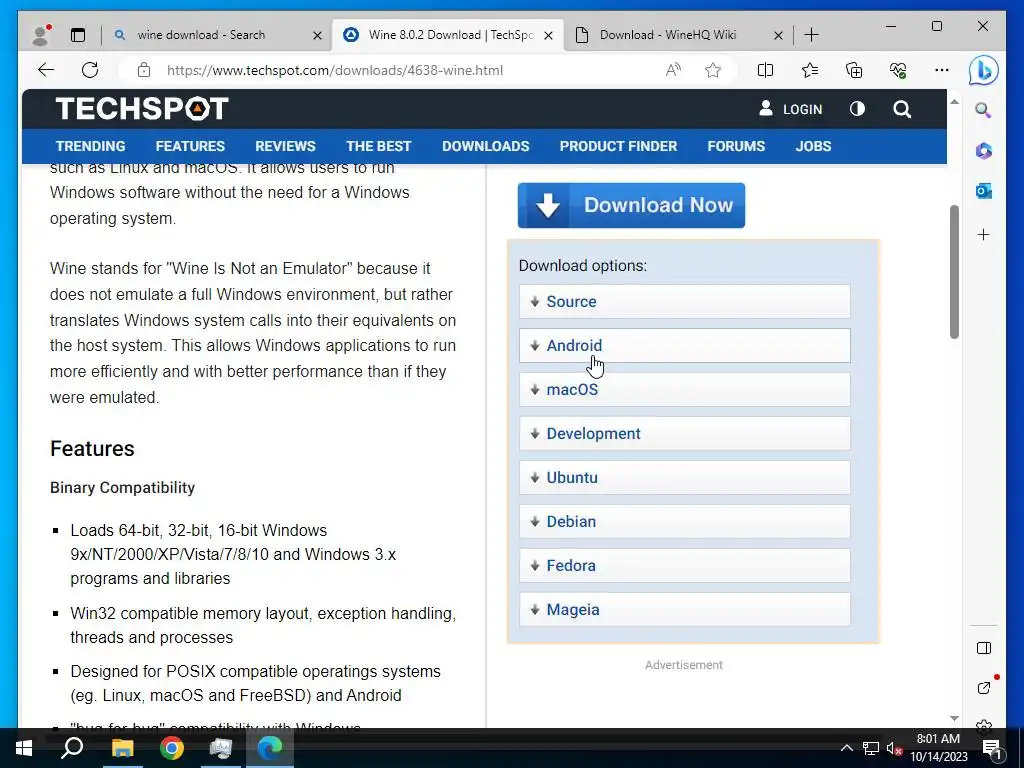Choose the Mageia download option
The width and height of the screenshot is (1024, 768).
685,609
